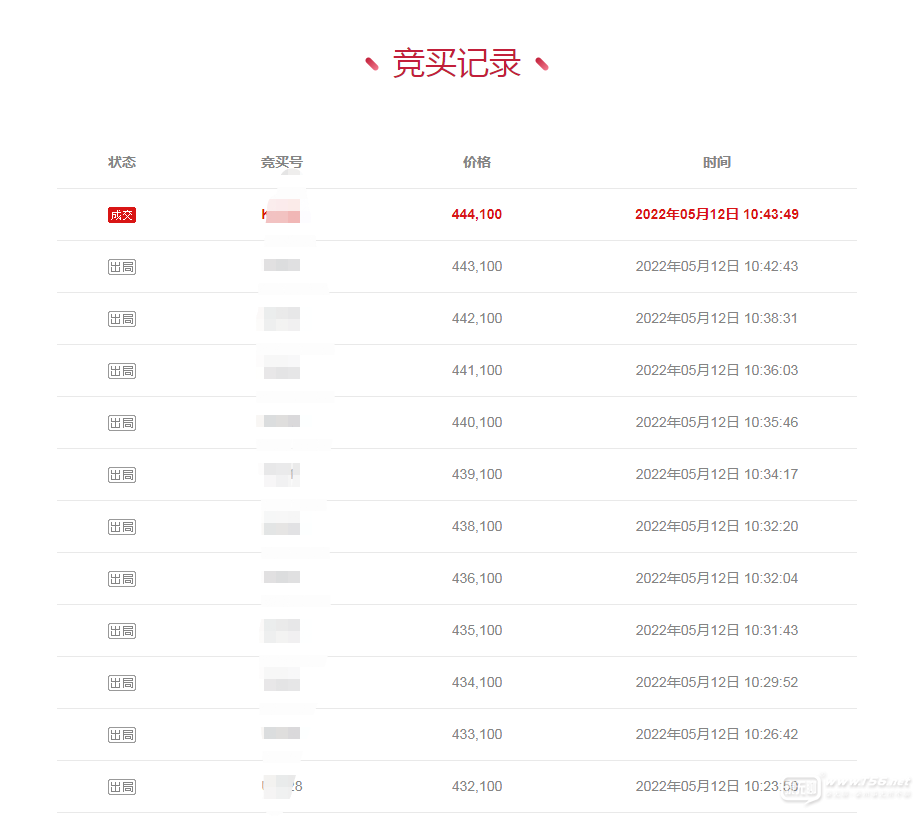Viewport: 923px width, 816px height.
Task: Click the time 2022年05月12日 10:31:43
Action: (717, 630)
